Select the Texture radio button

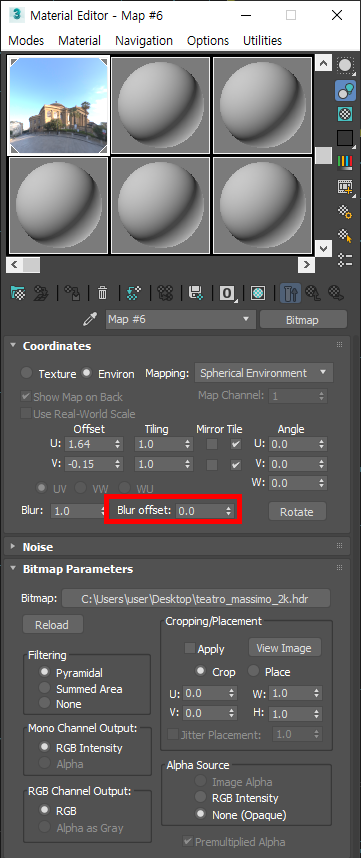[x=27, y=373]
